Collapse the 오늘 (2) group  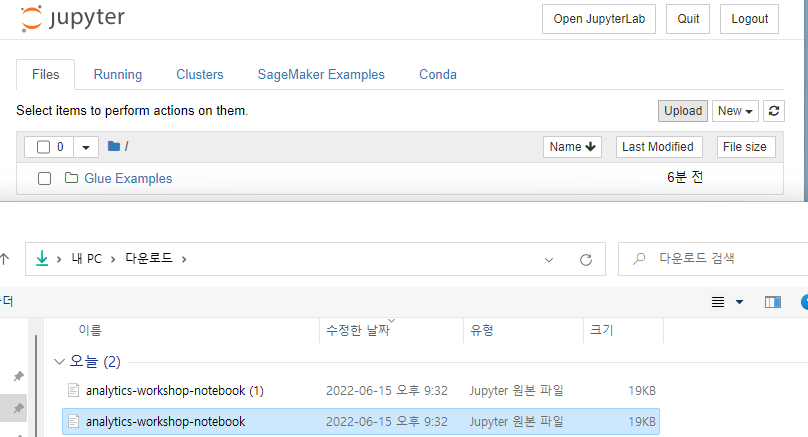click(59, 362)
